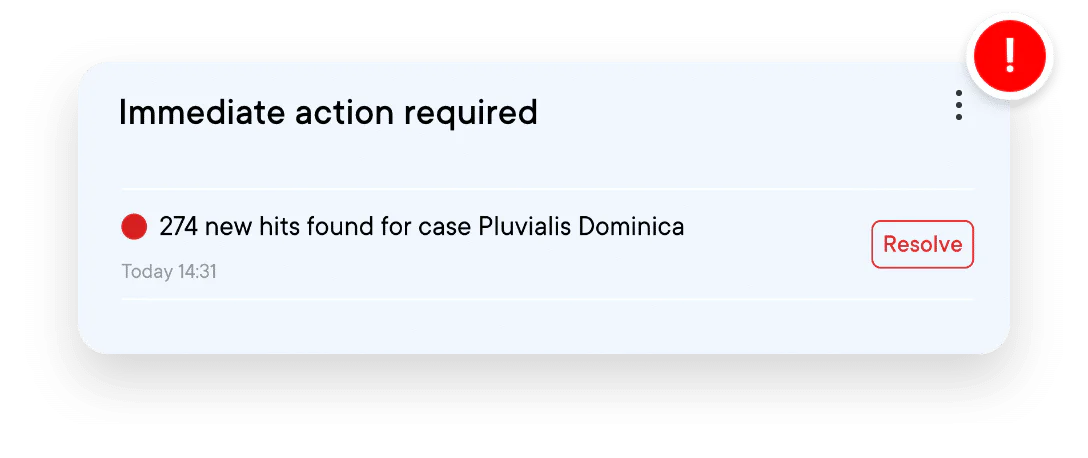The height and width of the screenshot is (458, 1088).
Task: Resolve the Pluvialis Dominica hits alert
Action: pyautogui.click(x=922, y=244)
